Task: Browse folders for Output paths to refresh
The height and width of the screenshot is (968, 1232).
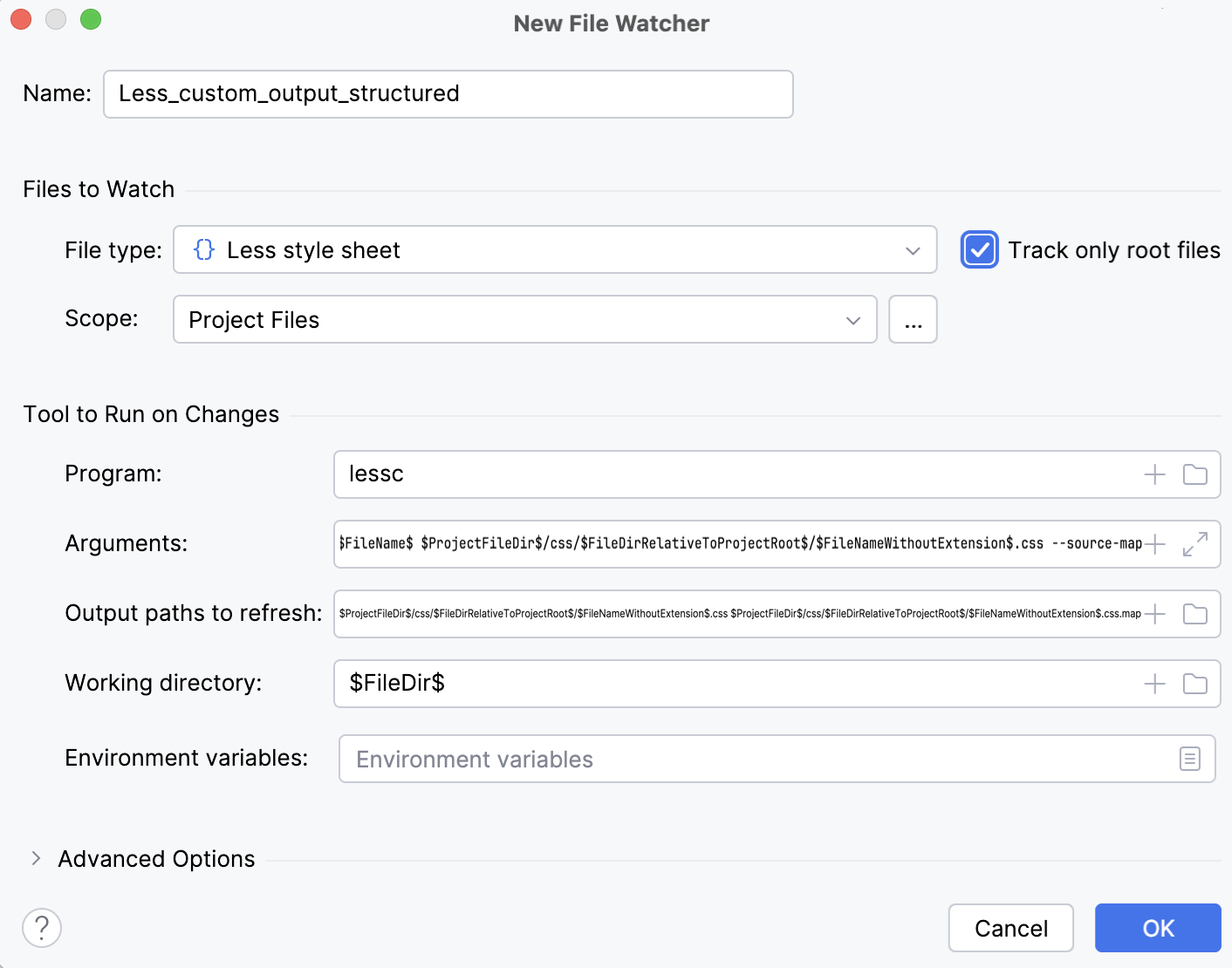Action: pos(1195,613)
